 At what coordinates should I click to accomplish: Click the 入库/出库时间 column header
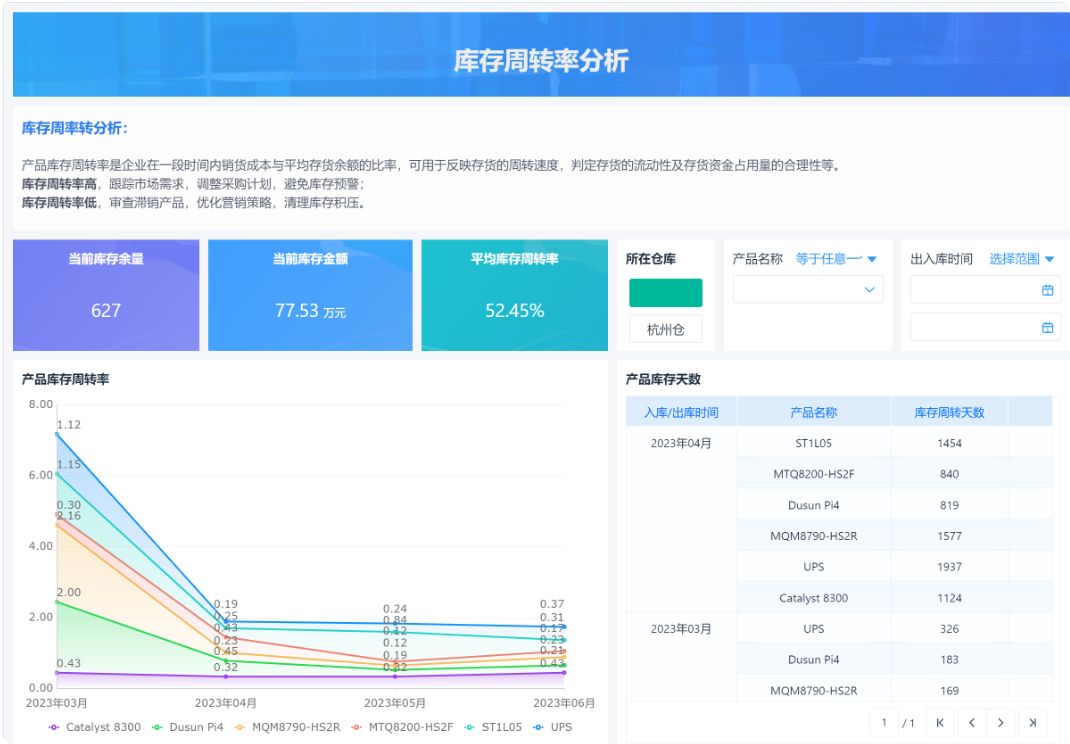pos(681,412)
